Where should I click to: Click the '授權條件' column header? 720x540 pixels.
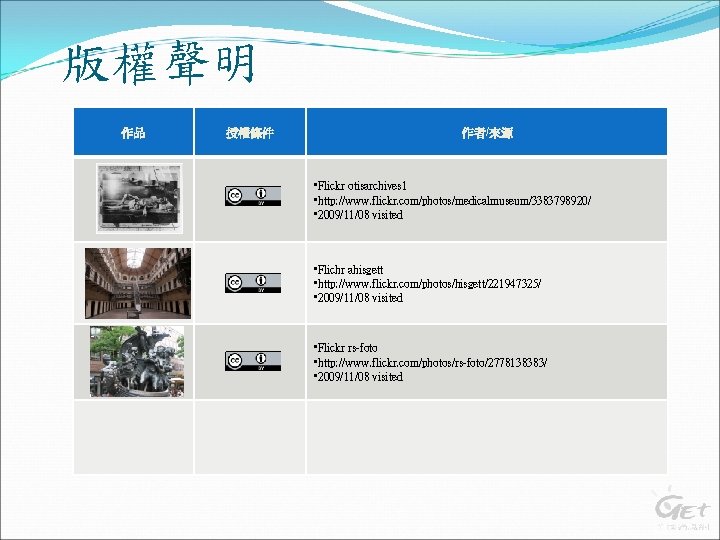(x=250, y=132)
